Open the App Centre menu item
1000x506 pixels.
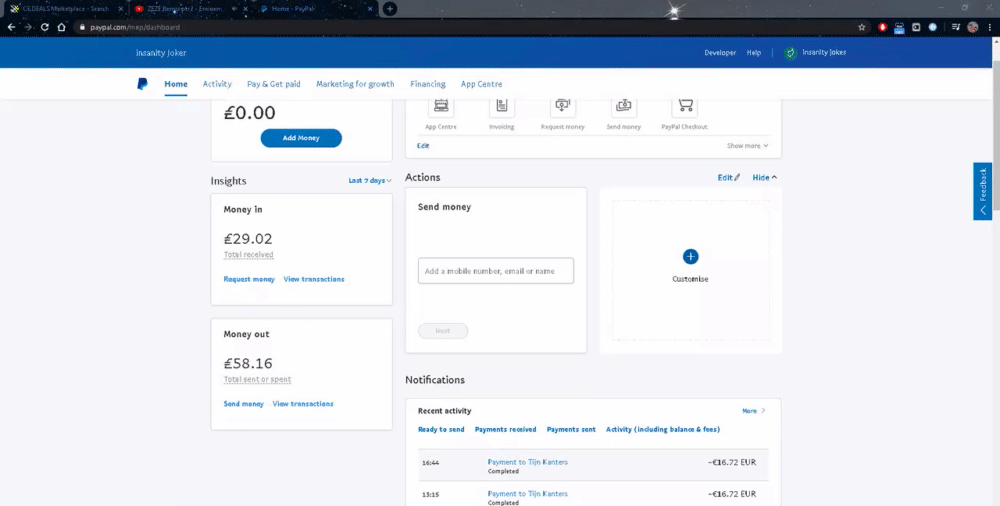coord(482,84)
